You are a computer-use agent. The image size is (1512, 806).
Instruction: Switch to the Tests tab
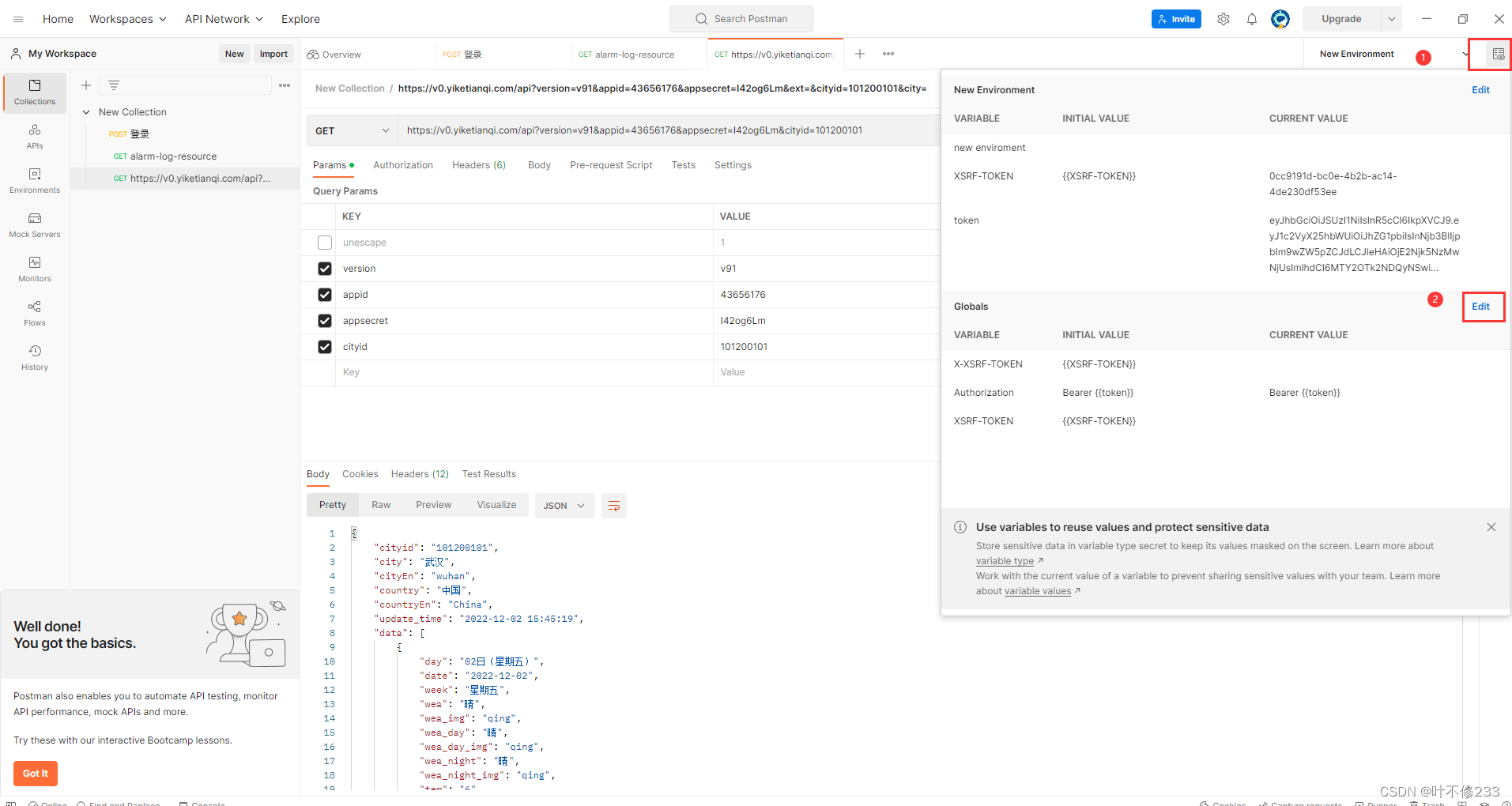(684, 165)
